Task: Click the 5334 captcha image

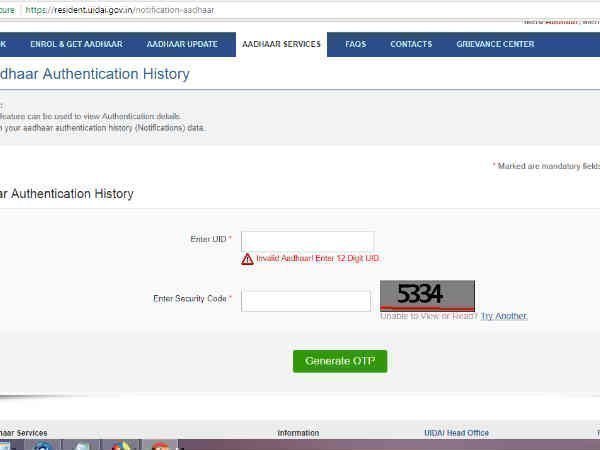Action: 427,295
